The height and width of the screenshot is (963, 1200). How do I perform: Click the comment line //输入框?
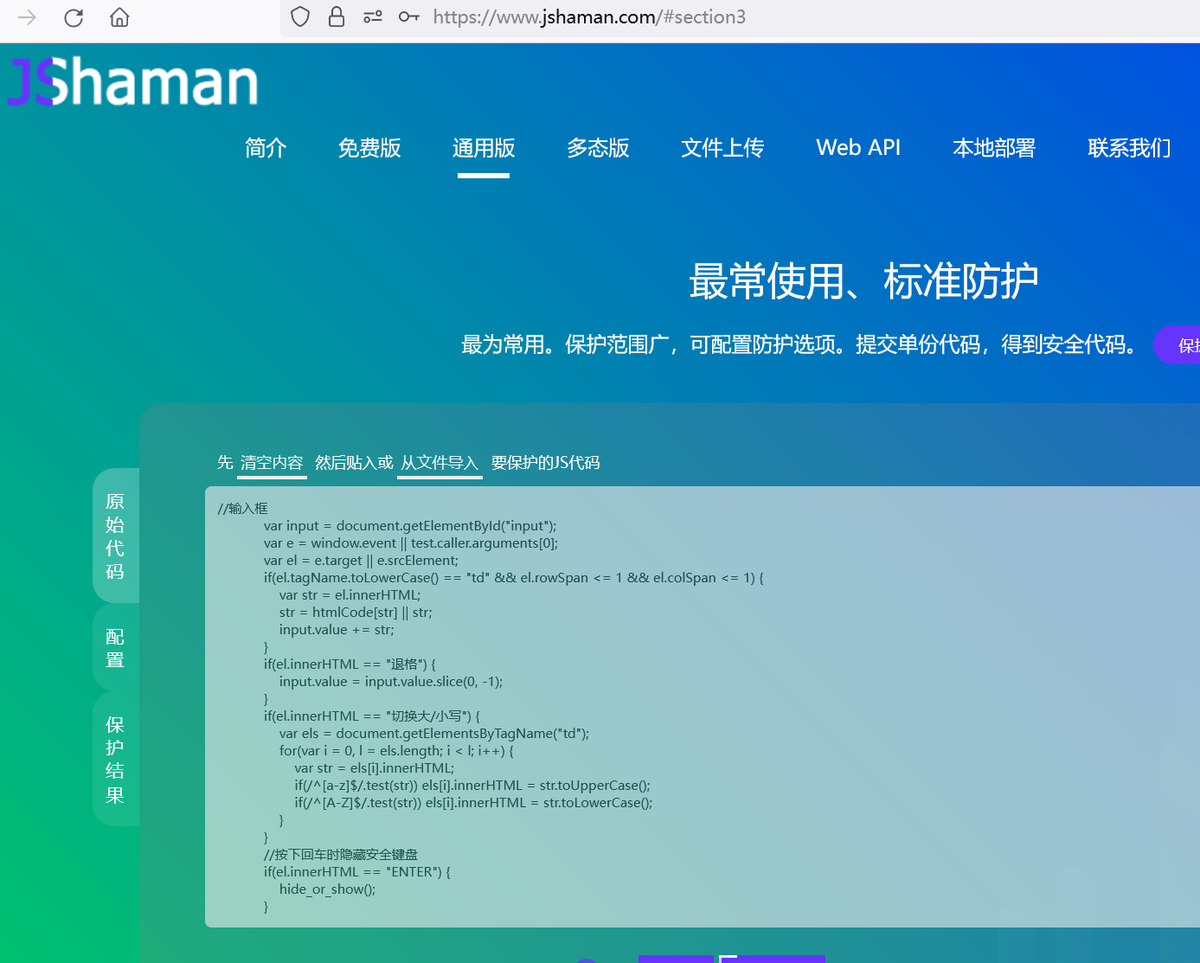[243, 508]
